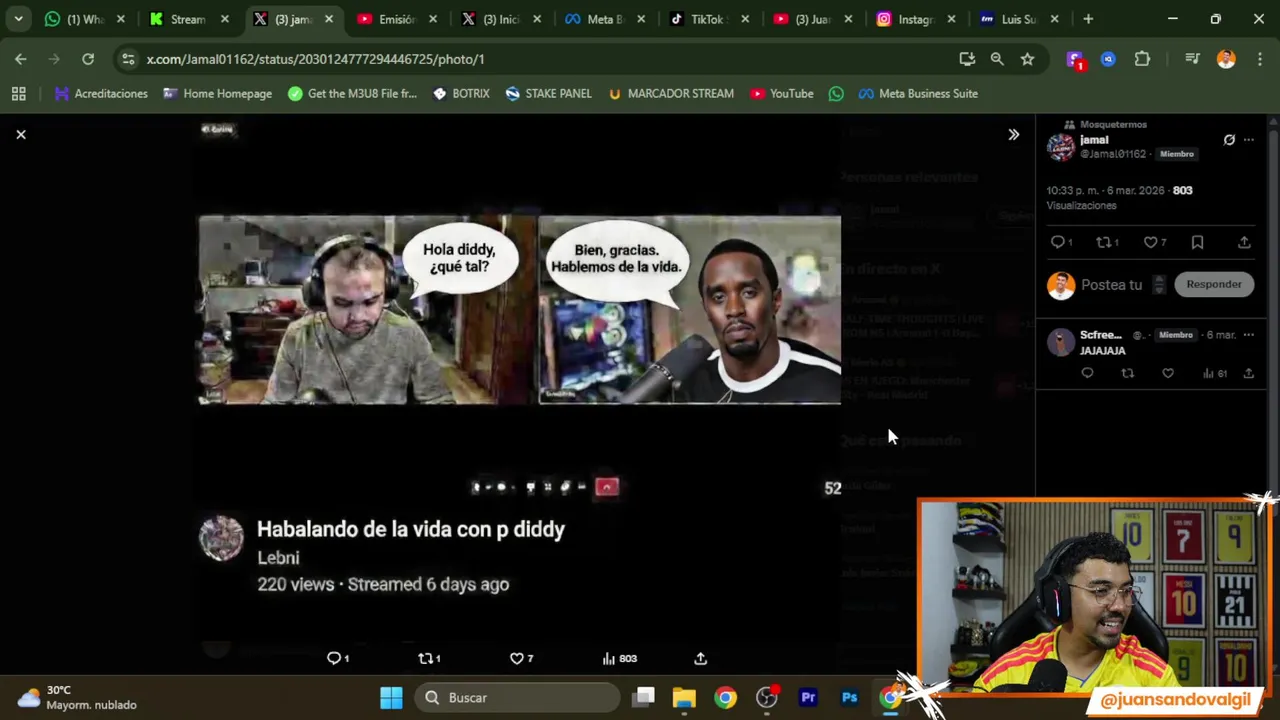This screenshot has height=720, width=1280.
Task: Open the 803 views analytics below the photo
Action: [x=619, y=658]
